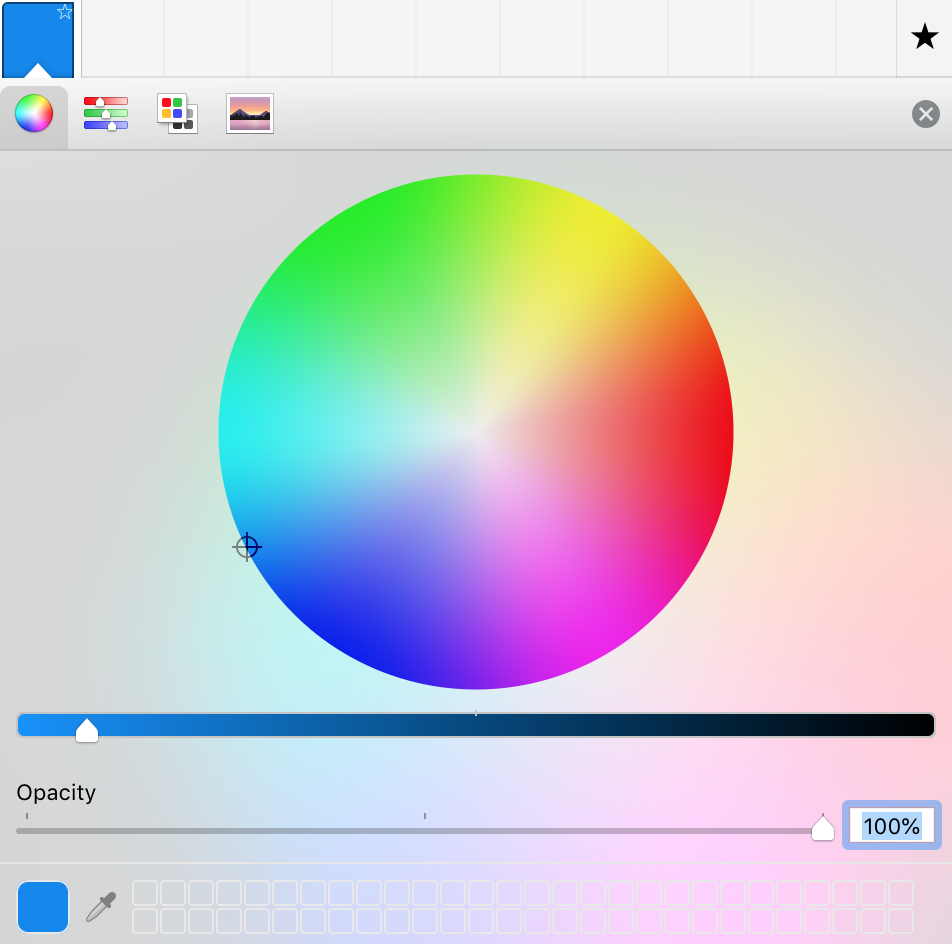Image resolution: width=952 pixels, height=944 pixels.
Task: Open the Image Palettes tab
Action: (250, 114)
